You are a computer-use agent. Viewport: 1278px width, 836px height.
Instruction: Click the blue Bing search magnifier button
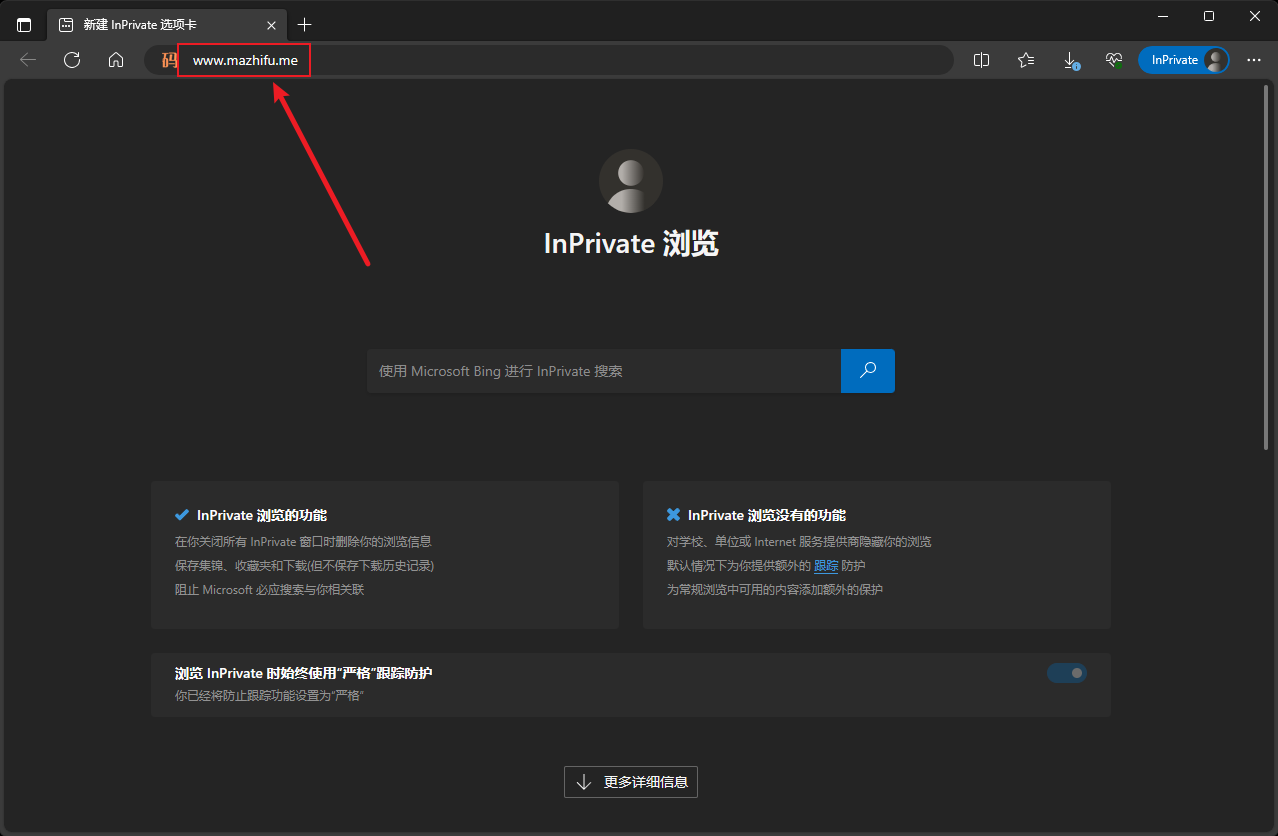click(x=868, y=371)
